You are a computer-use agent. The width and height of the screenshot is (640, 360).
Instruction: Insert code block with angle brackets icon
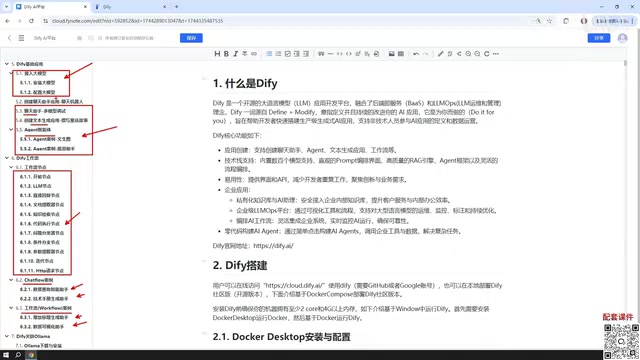click(349, 54)
